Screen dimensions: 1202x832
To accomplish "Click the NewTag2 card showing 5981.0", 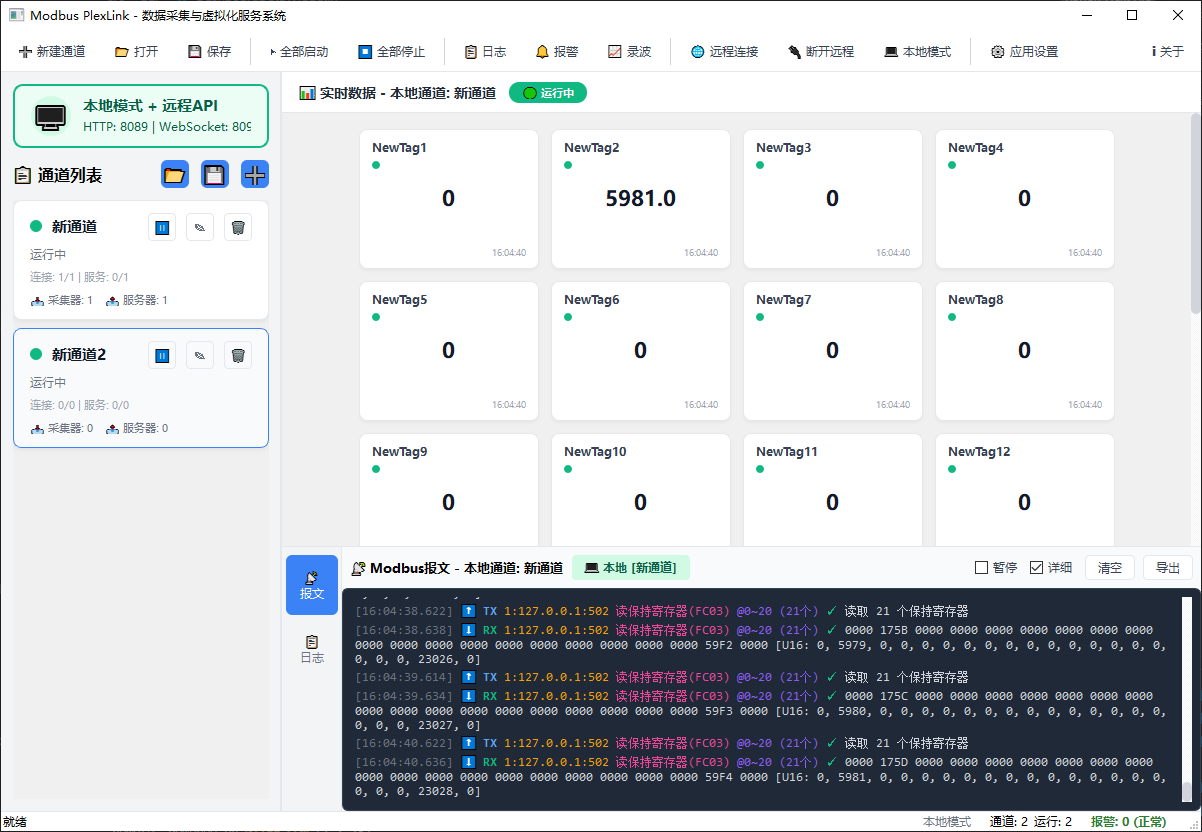I will pos(641,199).
